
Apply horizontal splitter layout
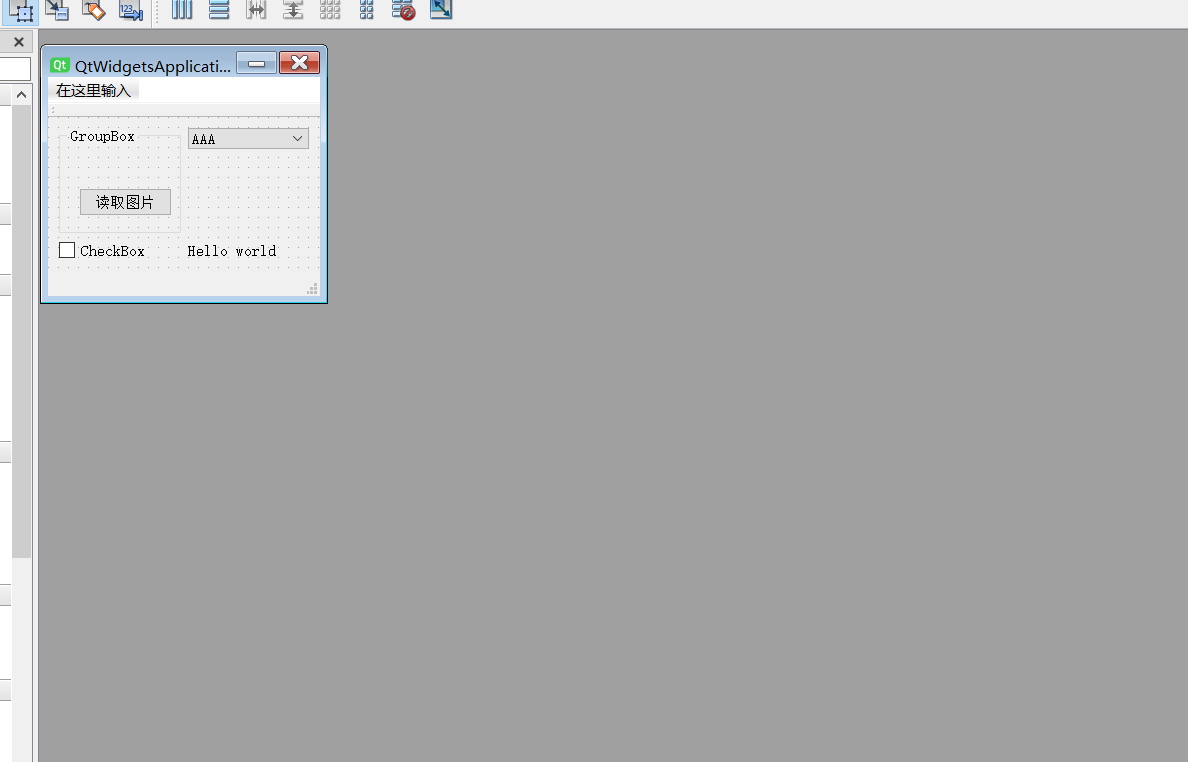coord(256,10)
